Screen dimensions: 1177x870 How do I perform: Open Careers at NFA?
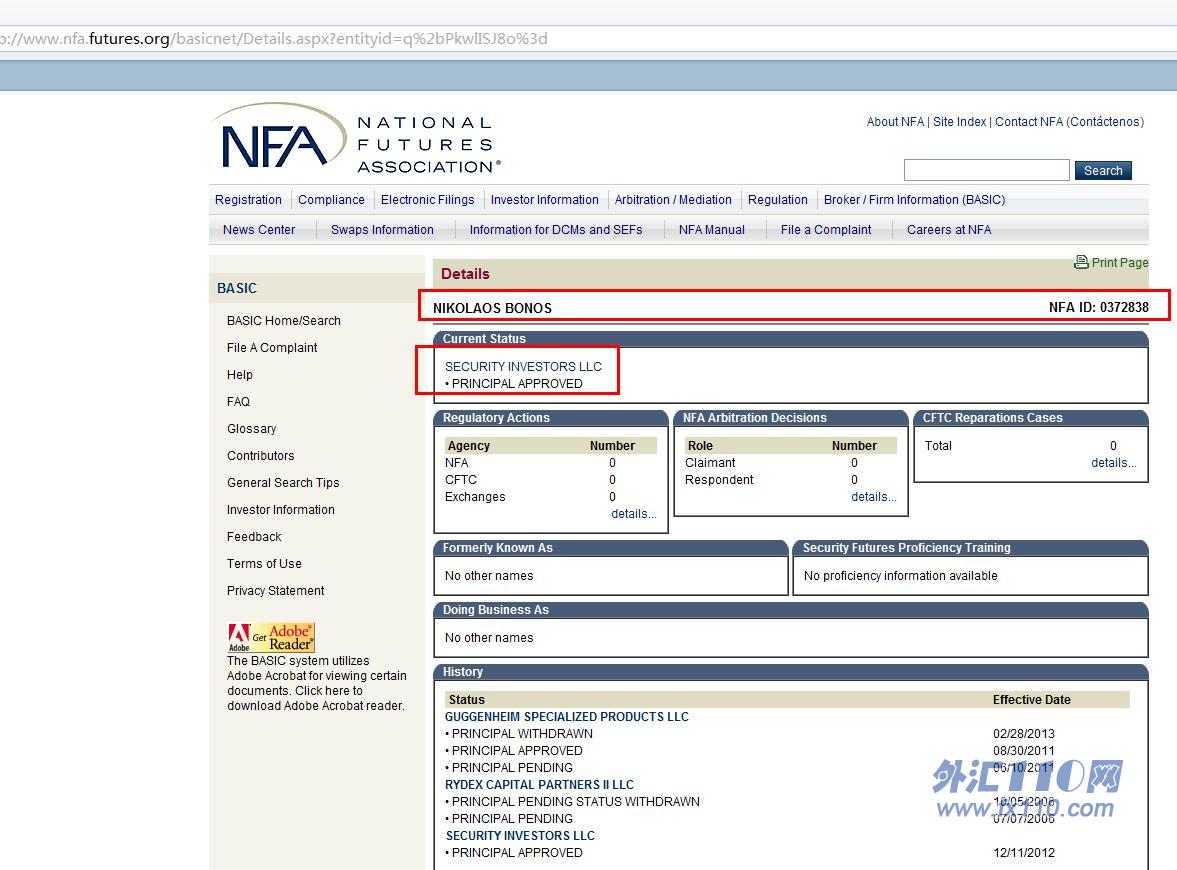point(949,230)
